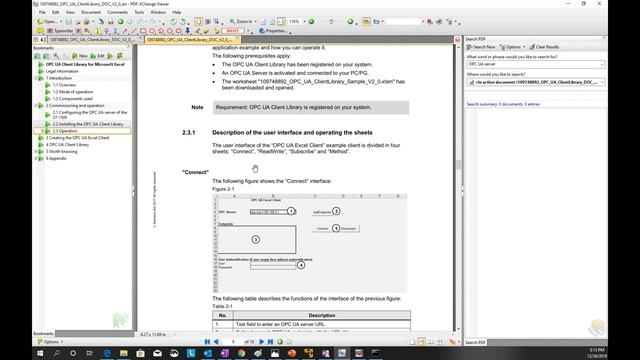This screenshot has width=640, height=360.
Task: Select the Typewriter tool
Action: pos(60,31)
